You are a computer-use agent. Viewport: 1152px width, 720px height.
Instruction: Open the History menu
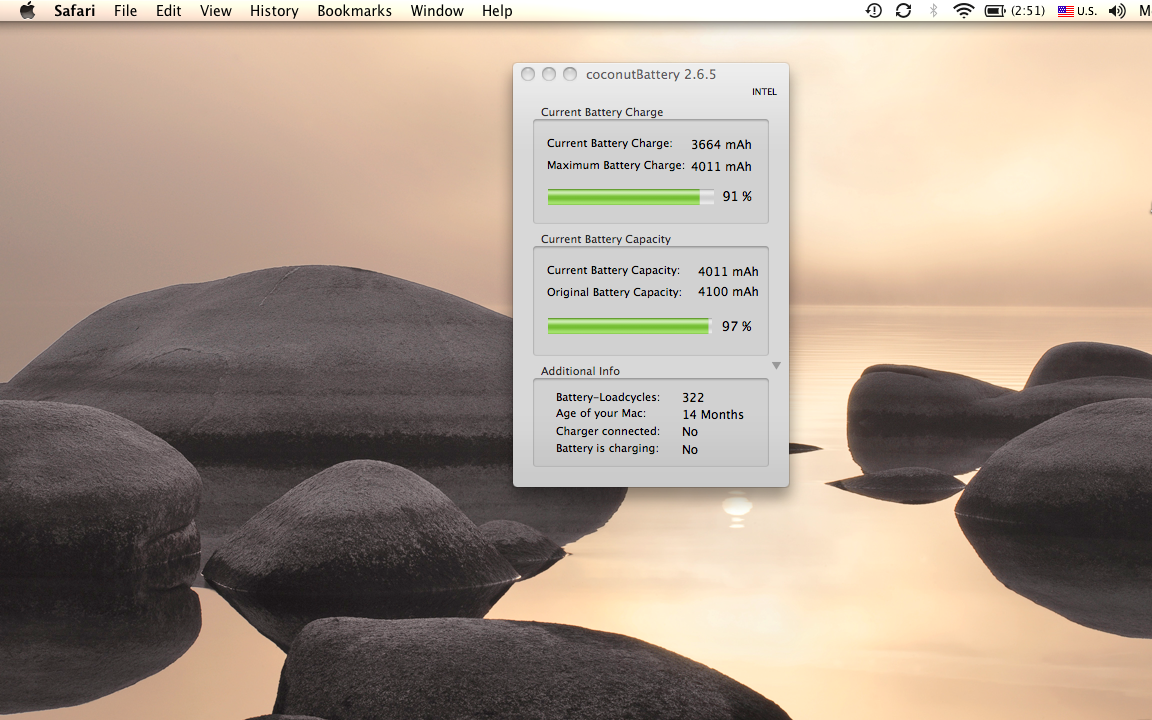click(x=274, y=10)
